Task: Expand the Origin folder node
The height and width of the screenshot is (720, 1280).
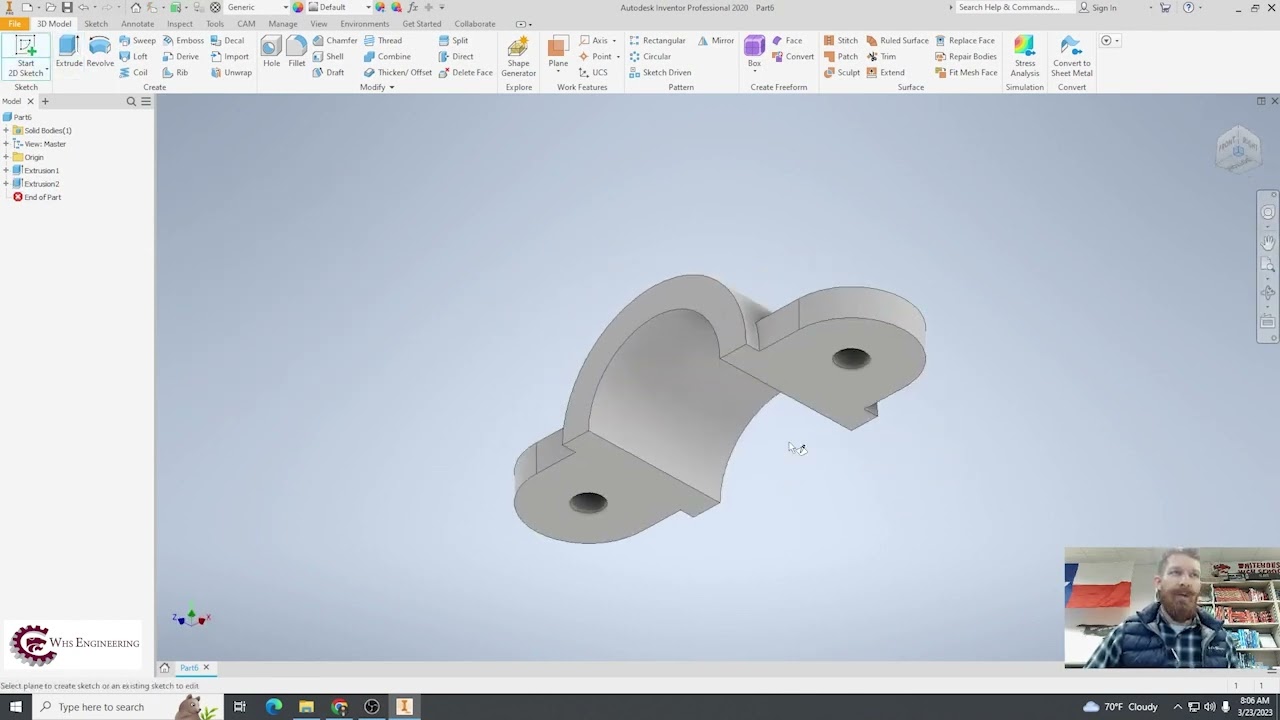Action: coord(6,157)
